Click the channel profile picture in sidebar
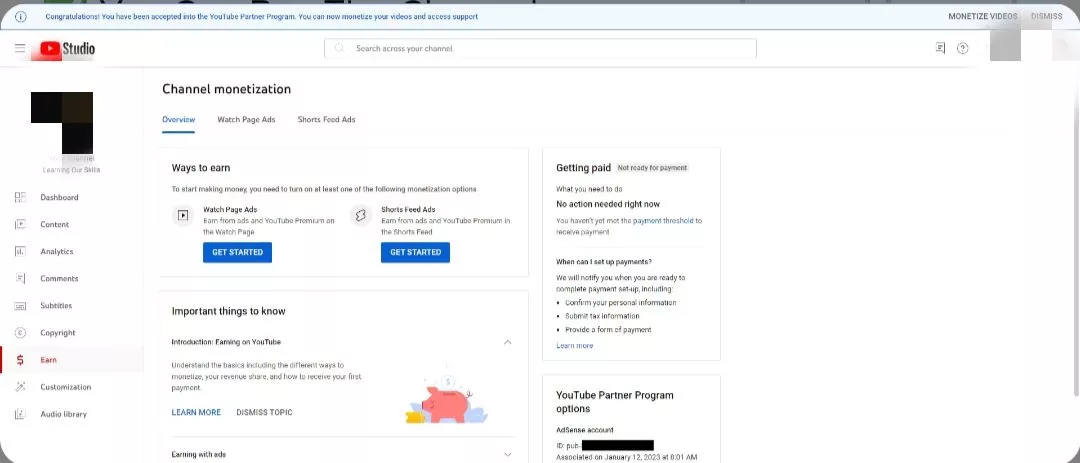 click(x=62, y=122)
